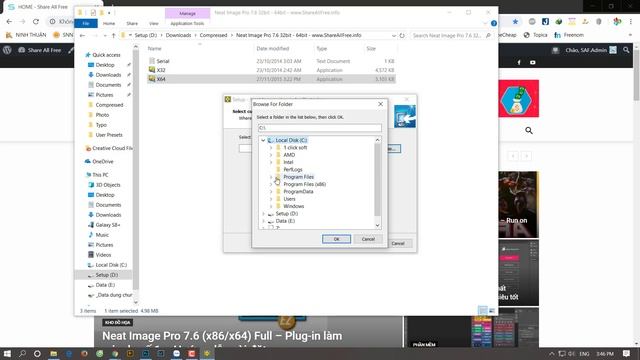This screenshot has width=640, height=360.
Task: Select the Windows folder in tree
Action: (293, 206)
